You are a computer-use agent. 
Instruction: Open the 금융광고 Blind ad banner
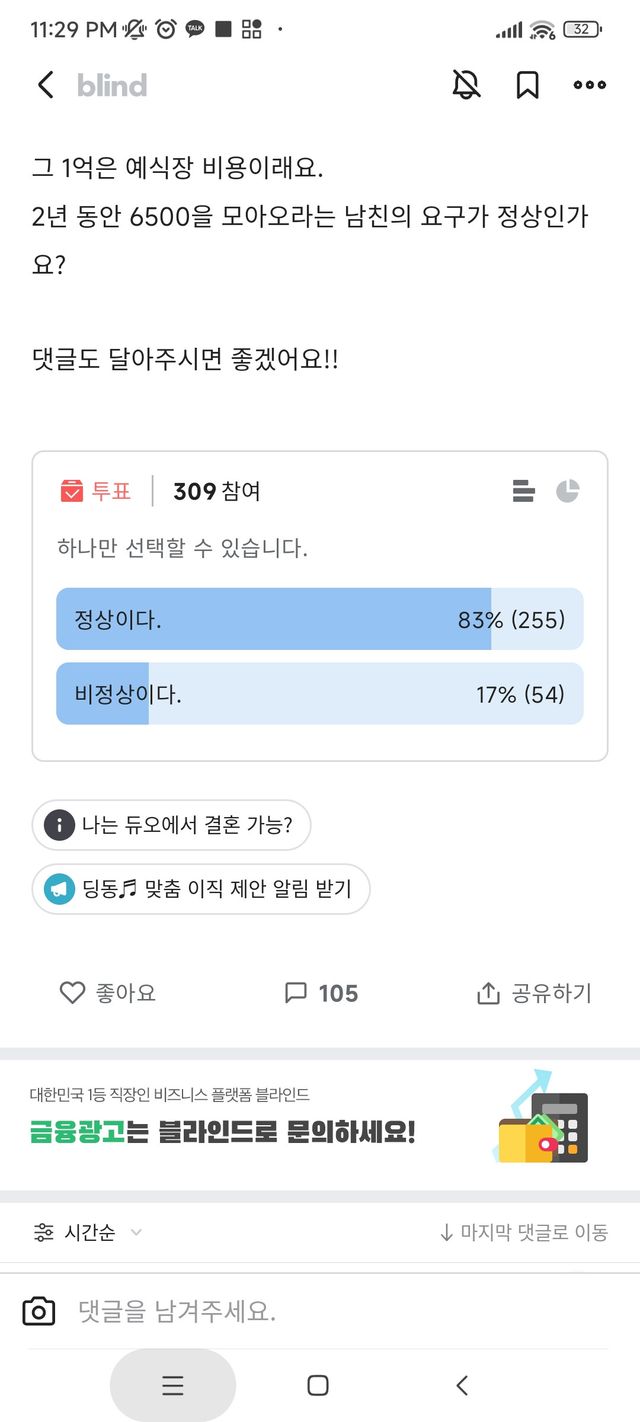pos(319,1120)
